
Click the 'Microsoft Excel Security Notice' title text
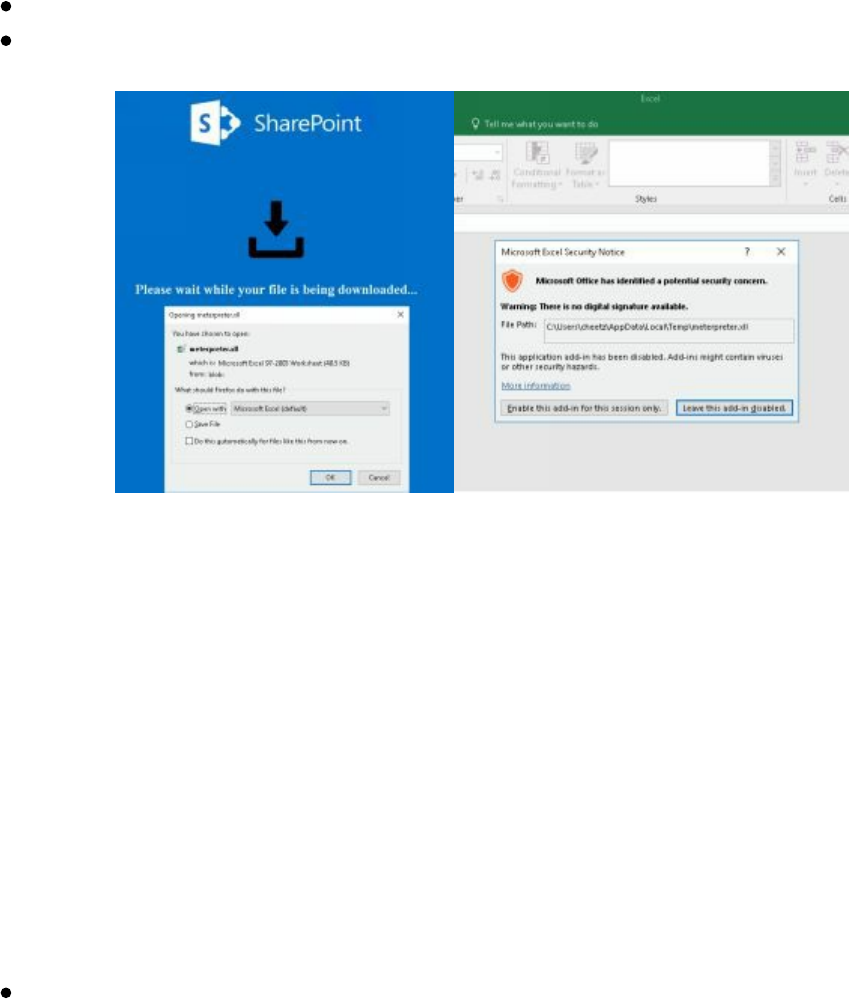[562, 252]
